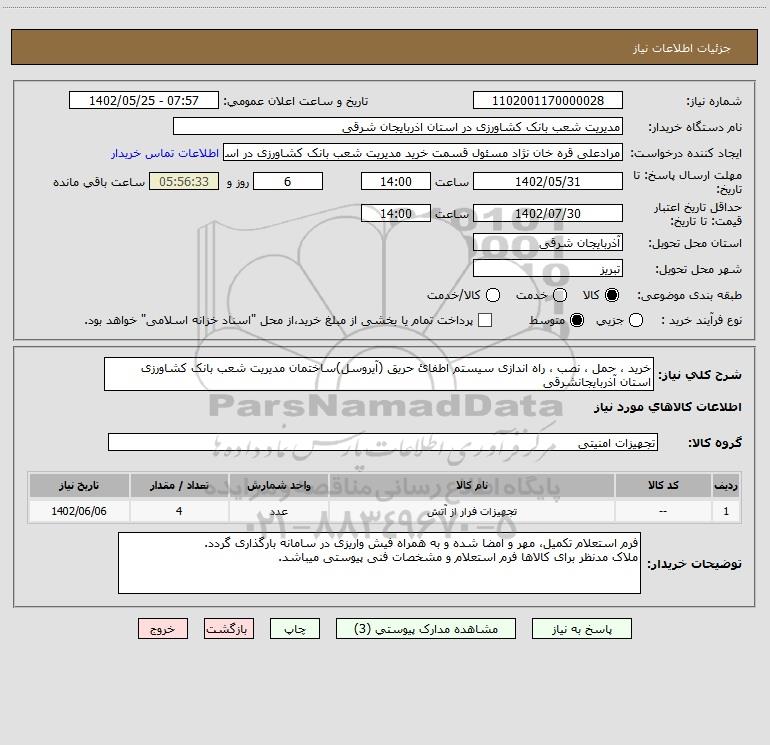This screenshot has width=770, height=745.
Task: Choose متوسط purchase process type
Action: [x=577, y=320]
